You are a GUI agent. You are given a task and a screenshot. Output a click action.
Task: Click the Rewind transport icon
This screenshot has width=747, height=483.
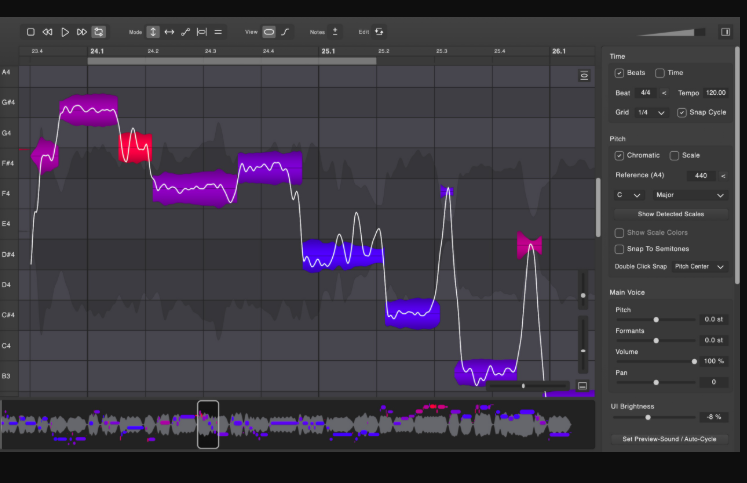coord(47,32)
